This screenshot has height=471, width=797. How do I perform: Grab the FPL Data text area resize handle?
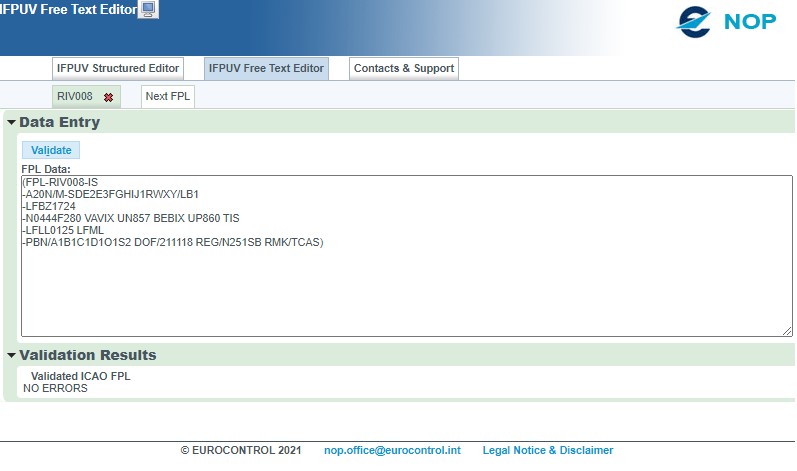[787, 331]
